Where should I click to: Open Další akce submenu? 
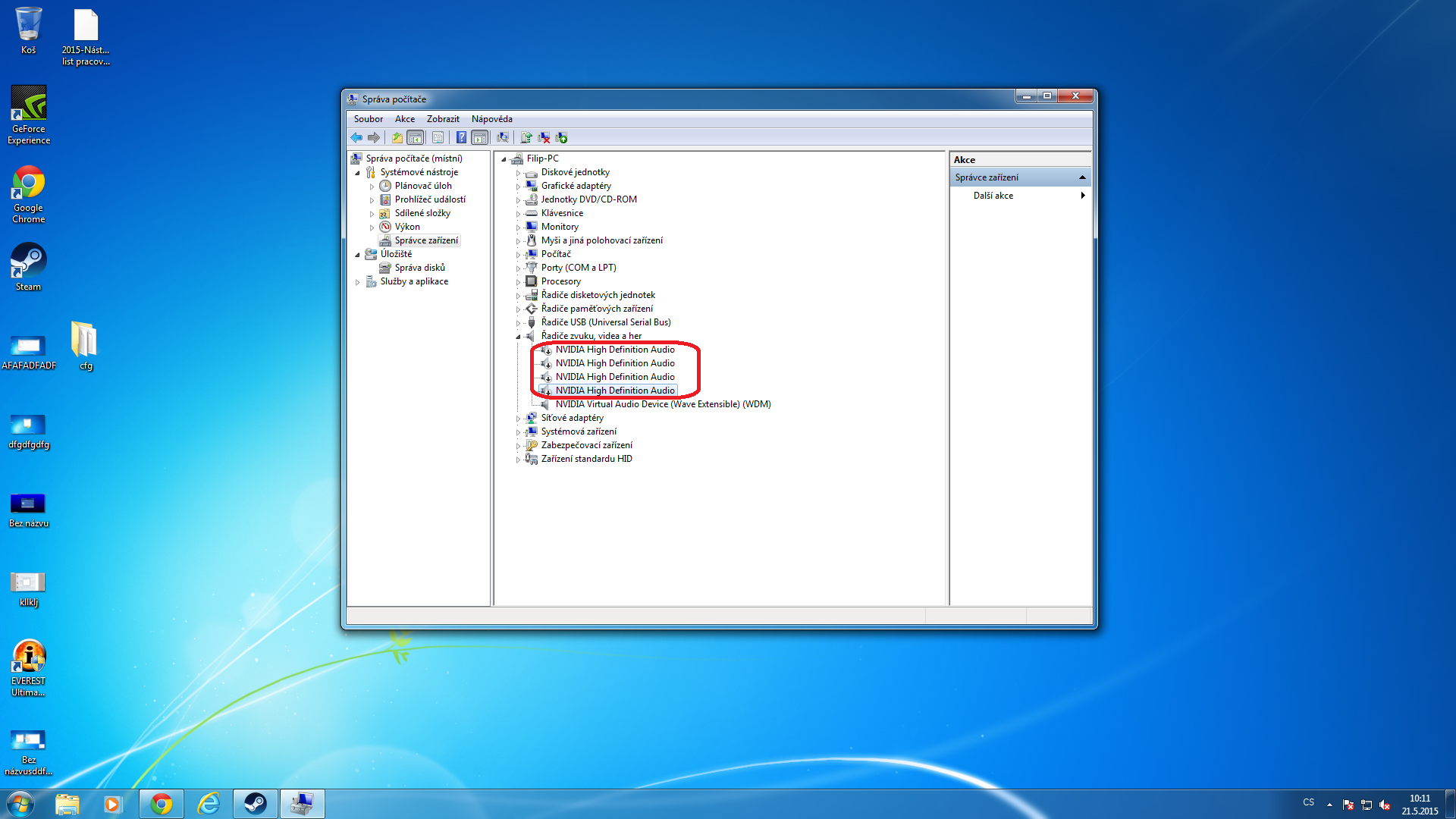coord(993,196)
